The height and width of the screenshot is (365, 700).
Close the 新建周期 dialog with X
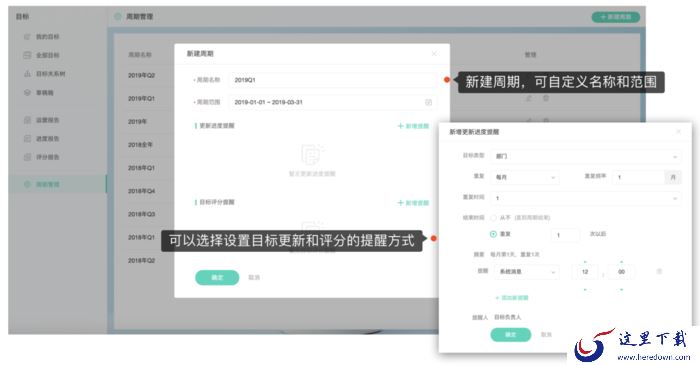tap(434, 54)
